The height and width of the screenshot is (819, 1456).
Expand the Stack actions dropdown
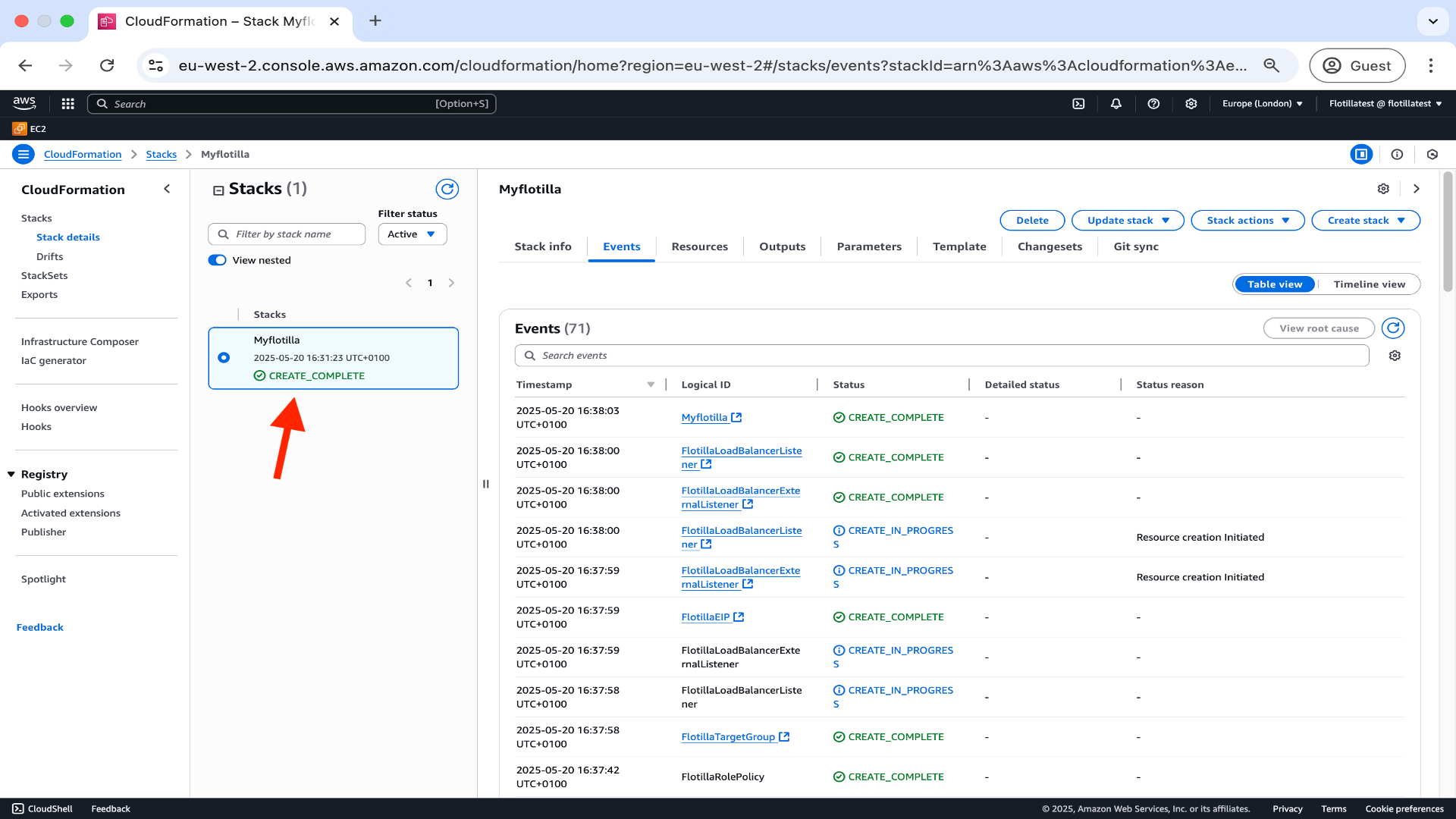point(1247,221)
